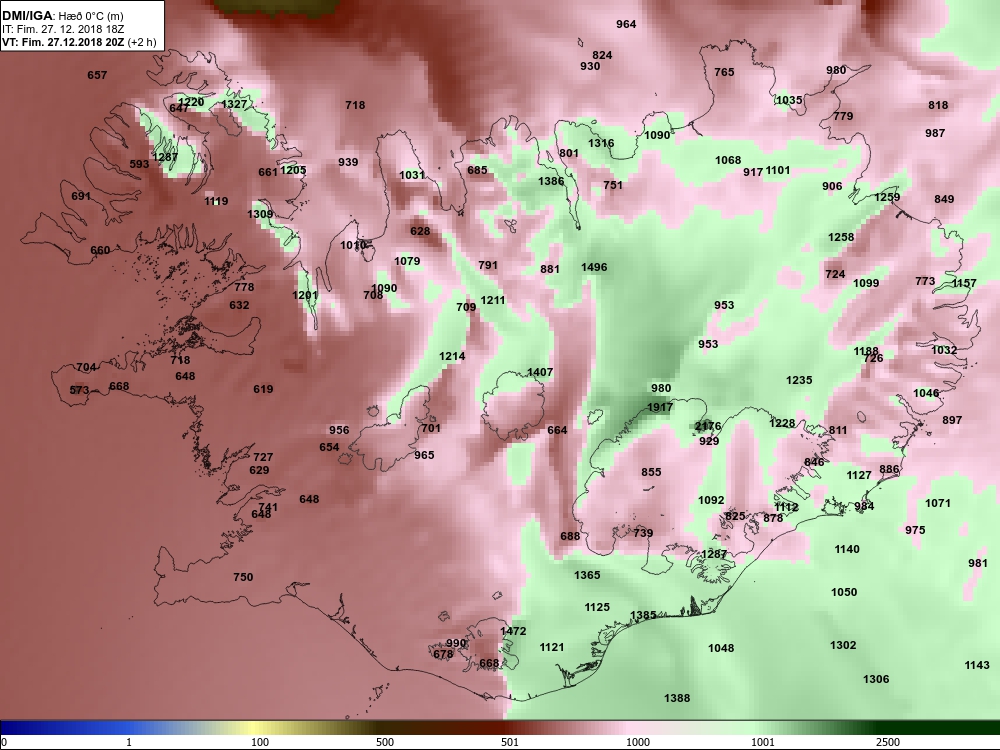Select the value 765 on the map

724,72
